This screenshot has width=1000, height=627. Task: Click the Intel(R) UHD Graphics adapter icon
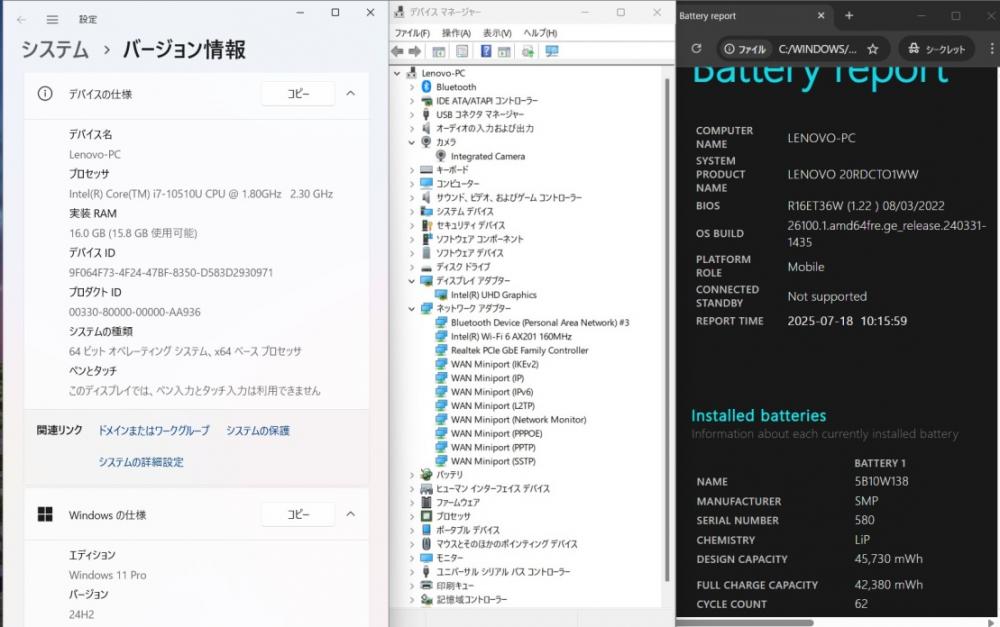point(441,295)
